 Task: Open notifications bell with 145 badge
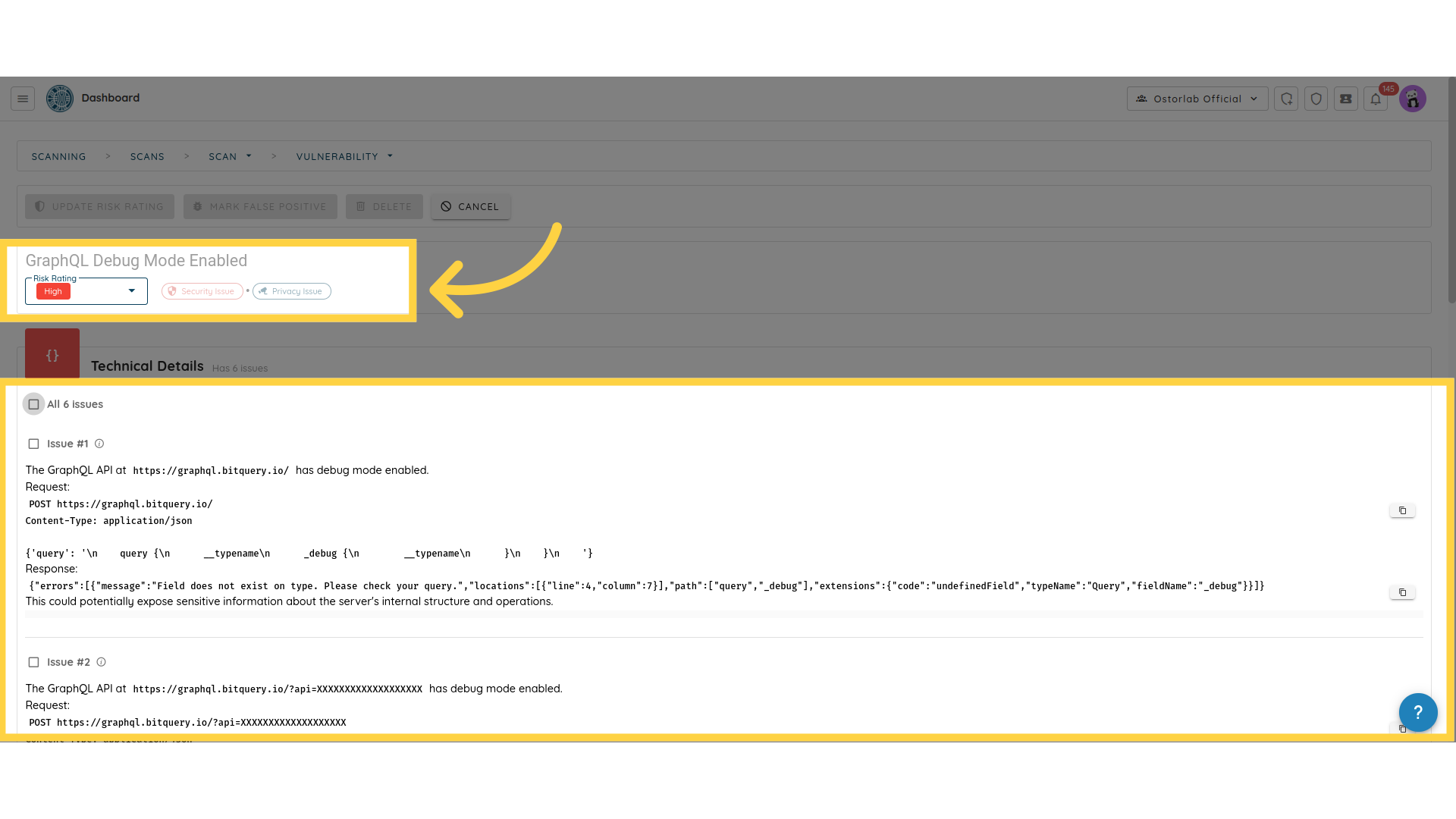[1376, 99]
